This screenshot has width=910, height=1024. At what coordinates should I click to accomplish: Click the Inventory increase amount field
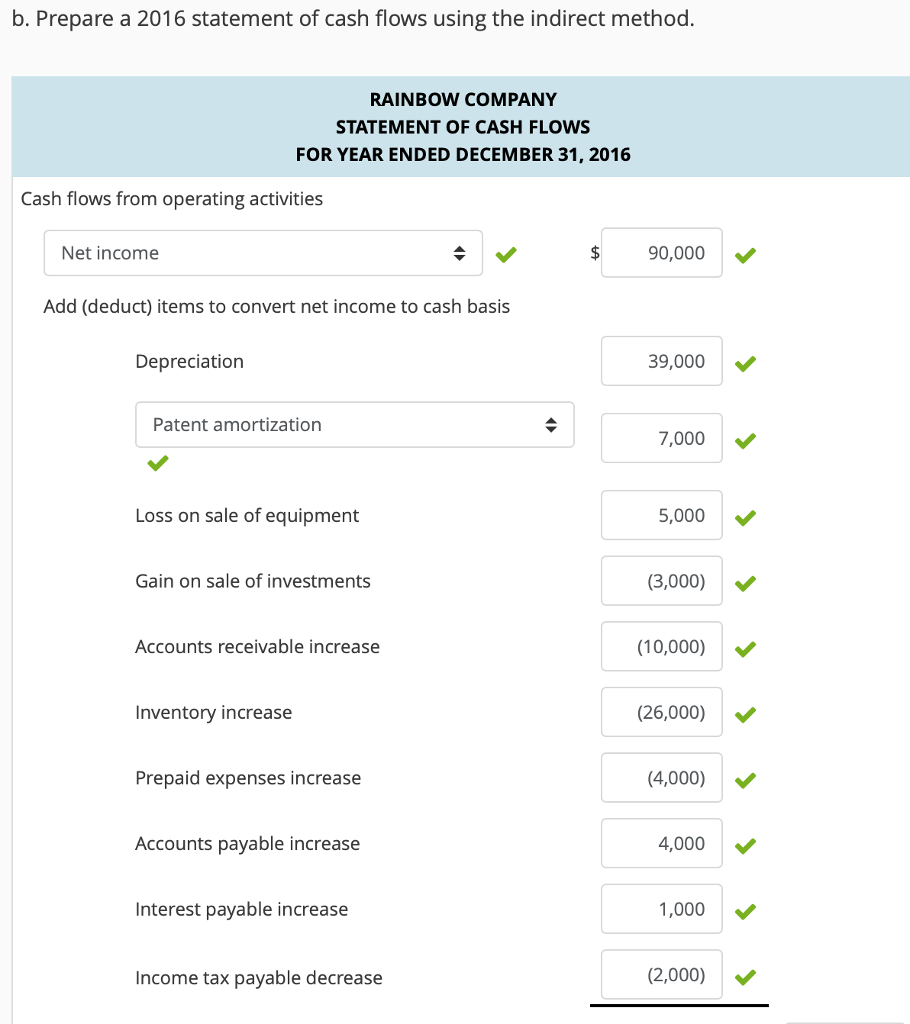pyautogui.click(x=662, y=712)
